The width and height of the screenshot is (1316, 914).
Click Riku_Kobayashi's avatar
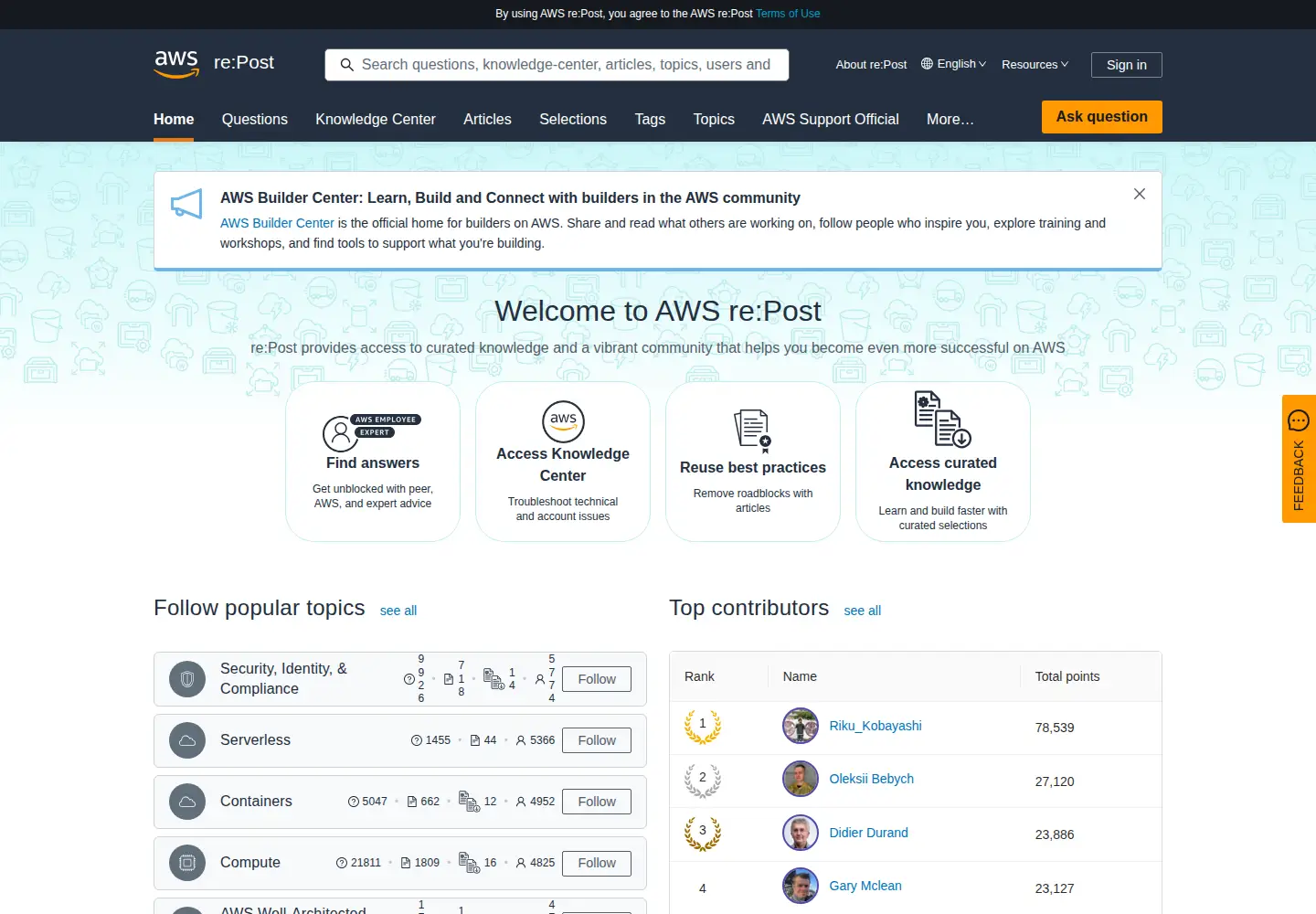[x=801, y=726]
